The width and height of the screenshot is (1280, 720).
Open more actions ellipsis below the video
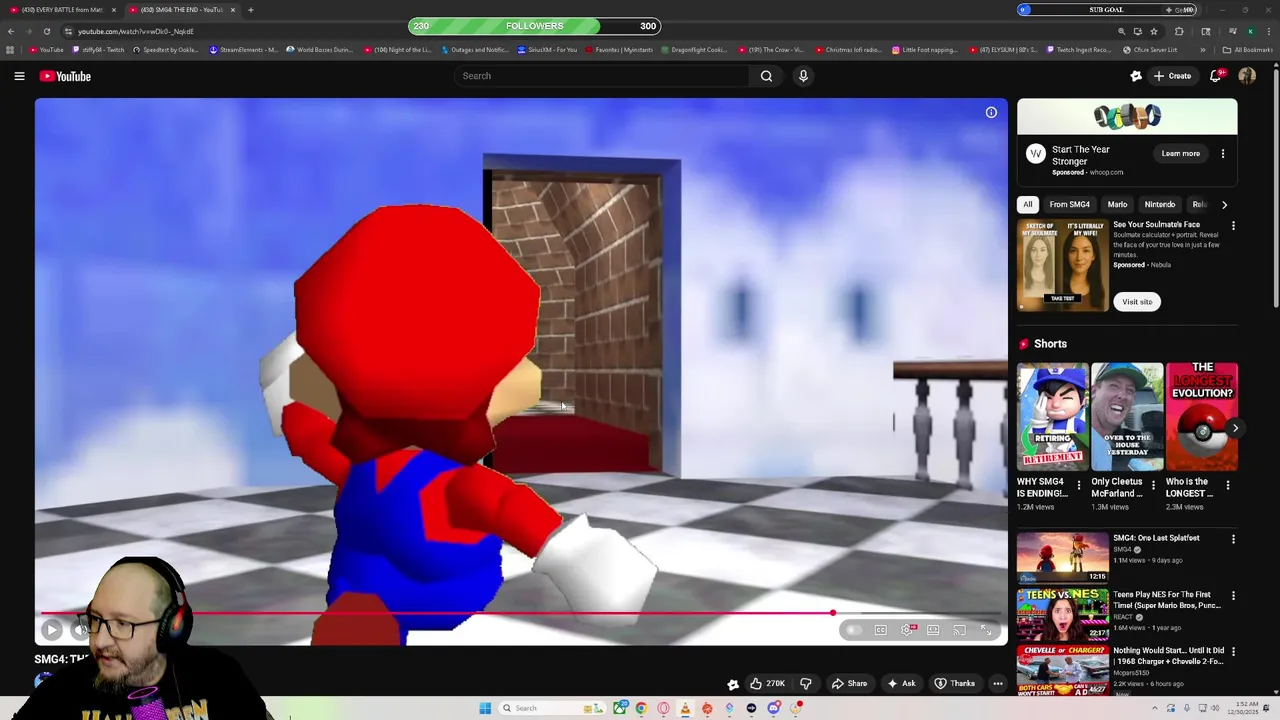pos(997,684)
